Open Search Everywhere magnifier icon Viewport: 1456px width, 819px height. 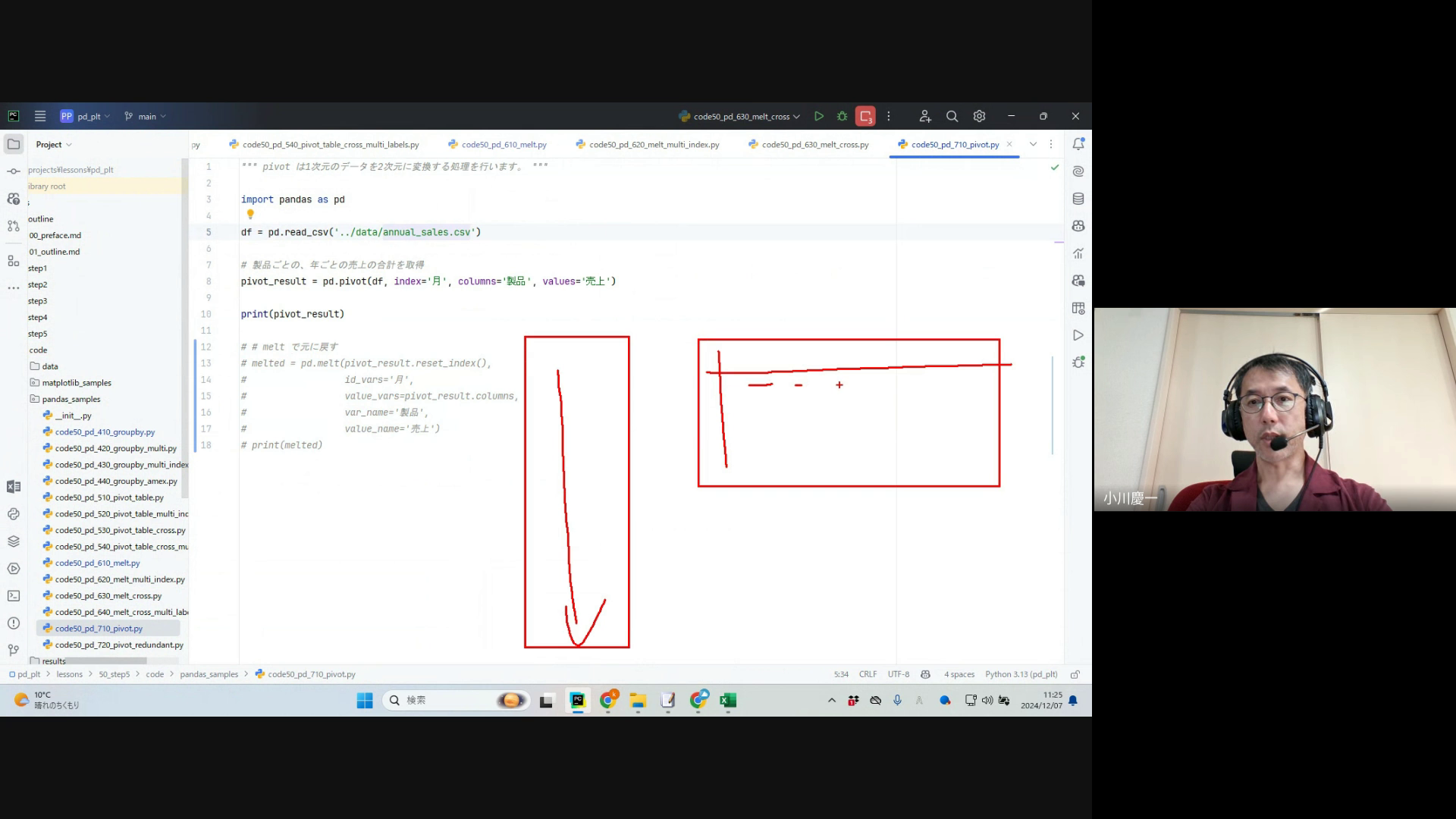(952, 116)
